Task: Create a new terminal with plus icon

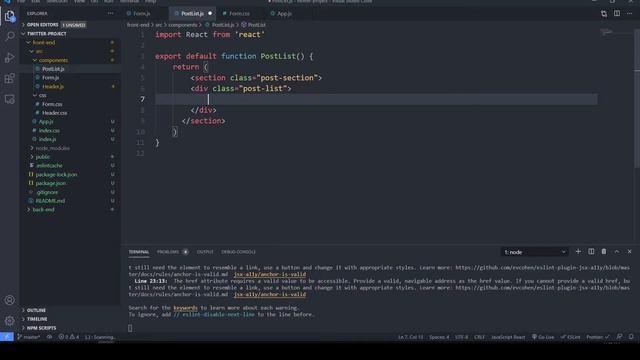Action: tap(578, 251)
